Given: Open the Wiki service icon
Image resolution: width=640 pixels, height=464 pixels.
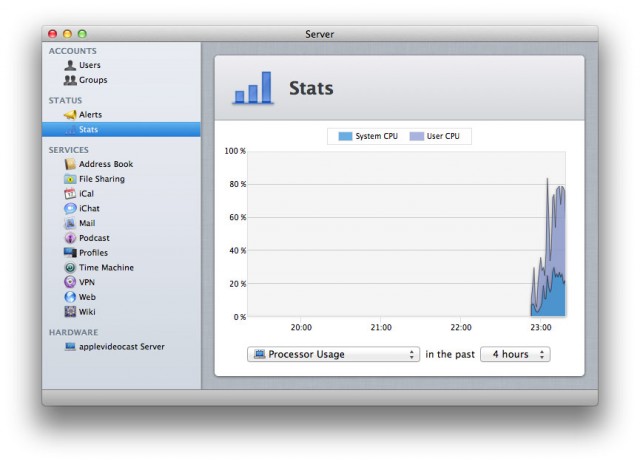Looking at the screenshot, I should pyautogui.click(x=70, y=312).
